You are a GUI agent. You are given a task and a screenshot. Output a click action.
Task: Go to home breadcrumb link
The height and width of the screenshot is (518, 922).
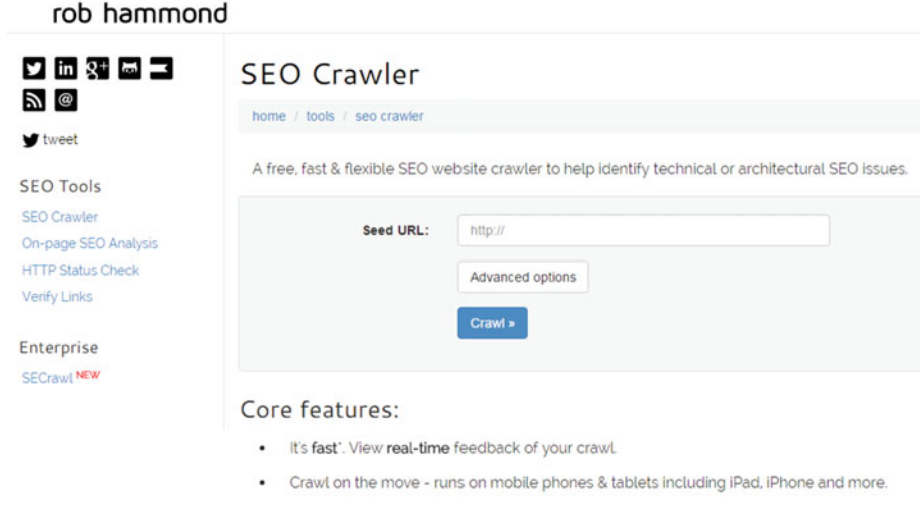point(269,116)
